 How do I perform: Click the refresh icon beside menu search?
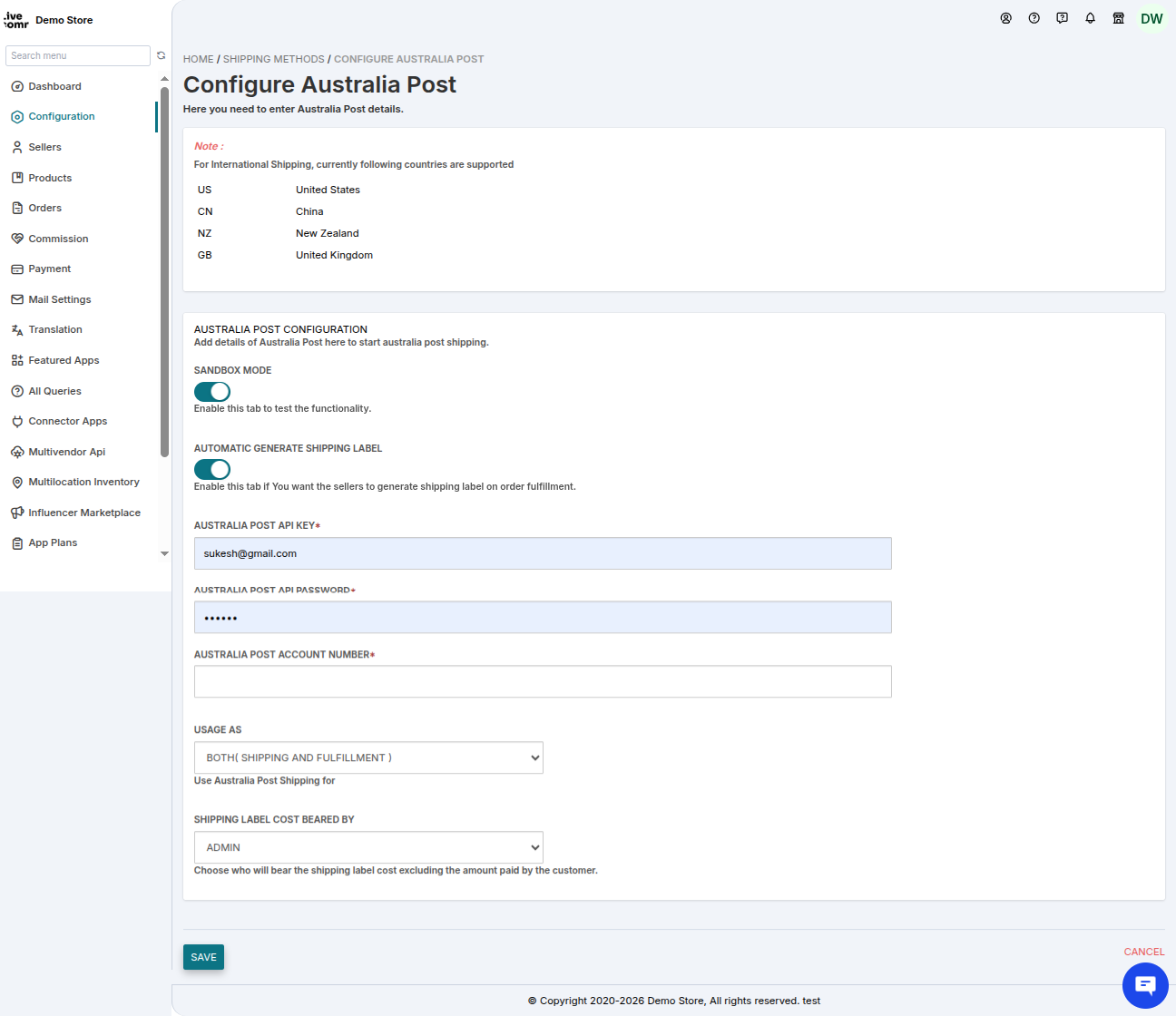(162, 55)
